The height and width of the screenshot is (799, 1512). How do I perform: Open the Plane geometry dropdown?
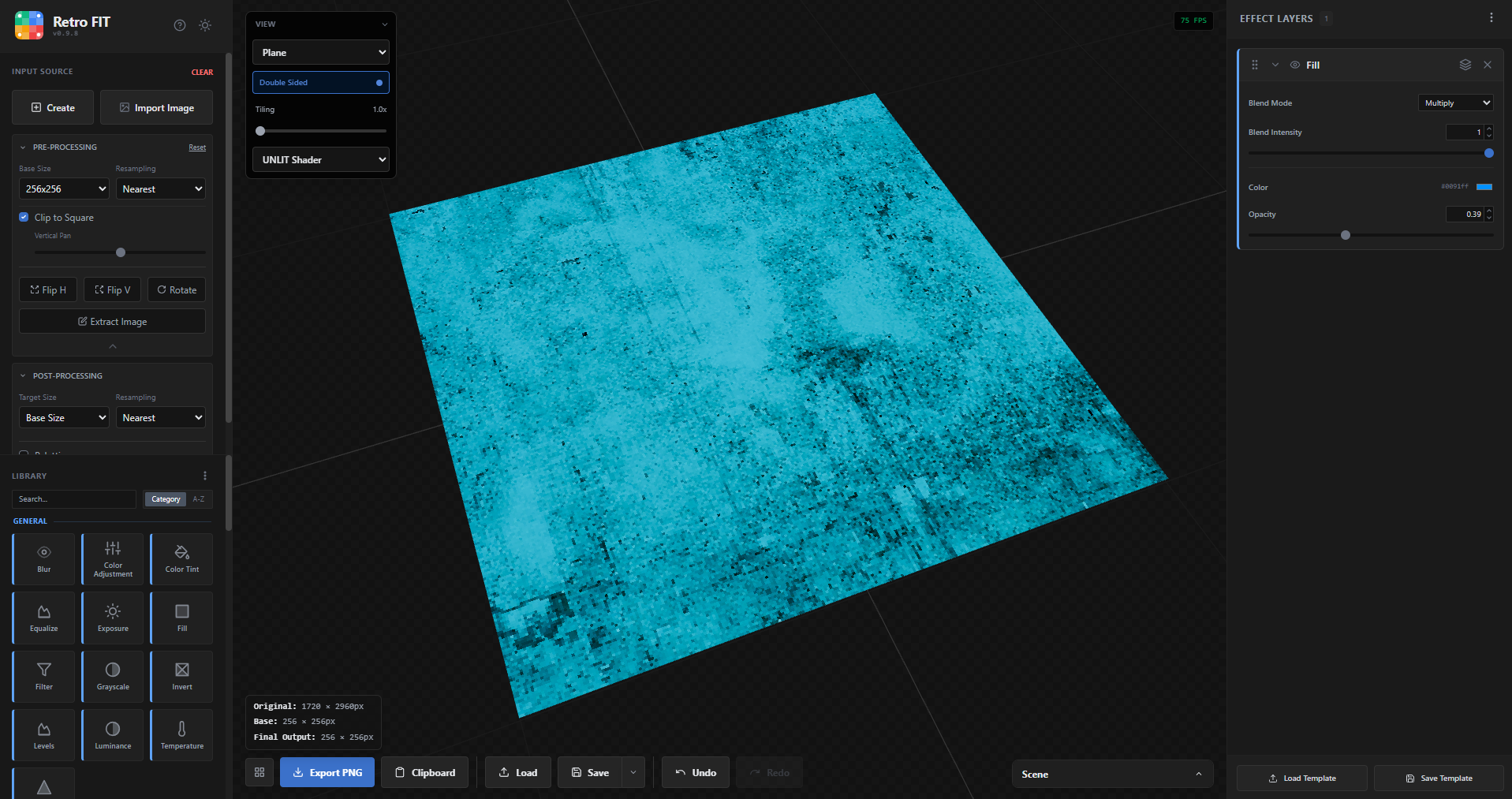pyautogui.click(x=321, y=52)
